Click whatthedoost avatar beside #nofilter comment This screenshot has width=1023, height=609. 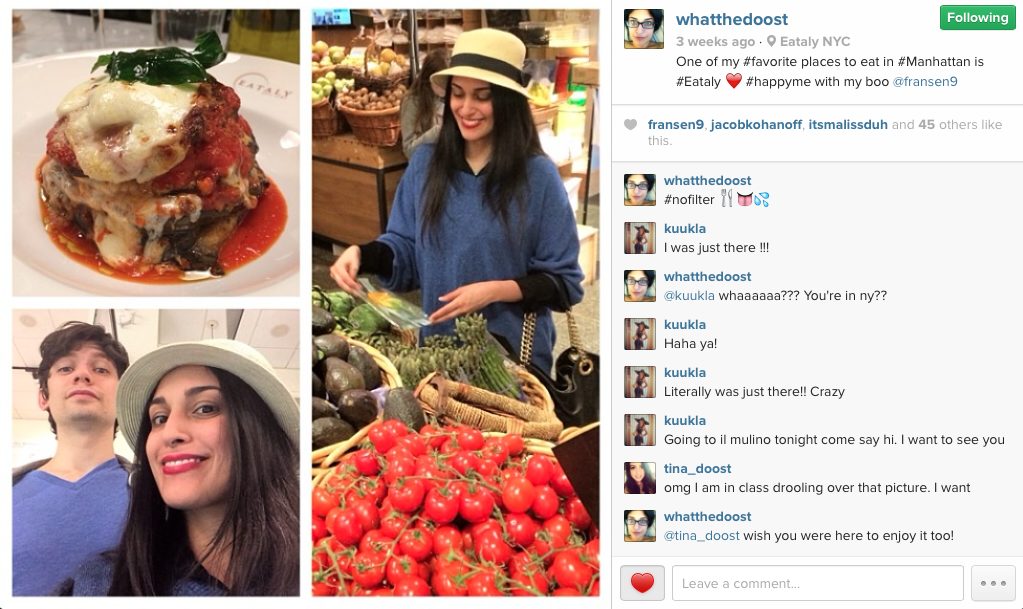(x=639, y=190)
